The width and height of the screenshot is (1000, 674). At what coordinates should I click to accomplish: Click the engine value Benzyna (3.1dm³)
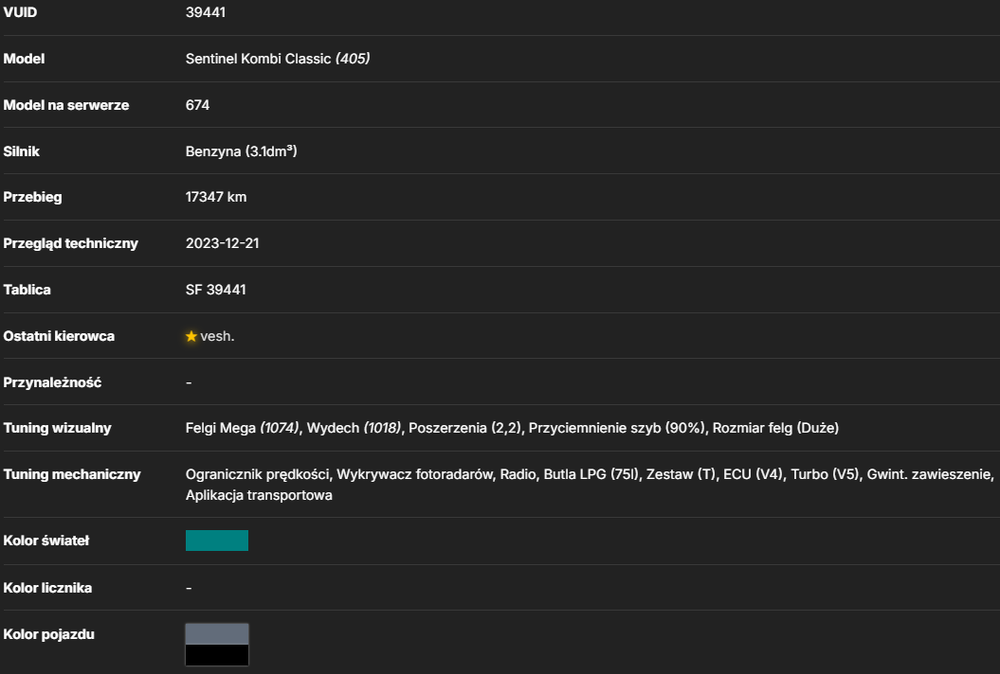tap(241, 151)
